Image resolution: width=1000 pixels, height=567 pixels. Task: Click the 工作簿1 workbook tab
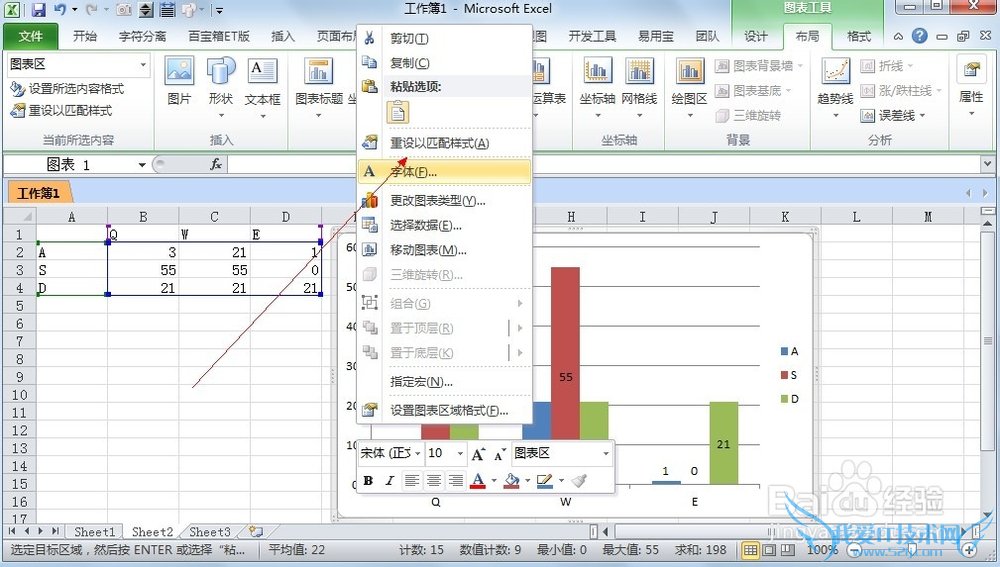pyautogui.click(x=39, y=193)
